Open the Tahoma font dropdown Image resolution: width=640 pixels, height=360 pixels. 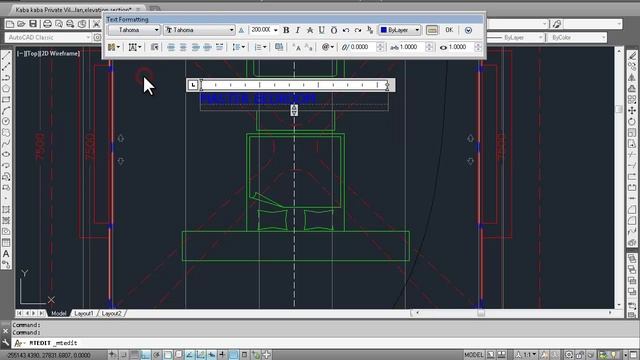(x=199, y=30)
